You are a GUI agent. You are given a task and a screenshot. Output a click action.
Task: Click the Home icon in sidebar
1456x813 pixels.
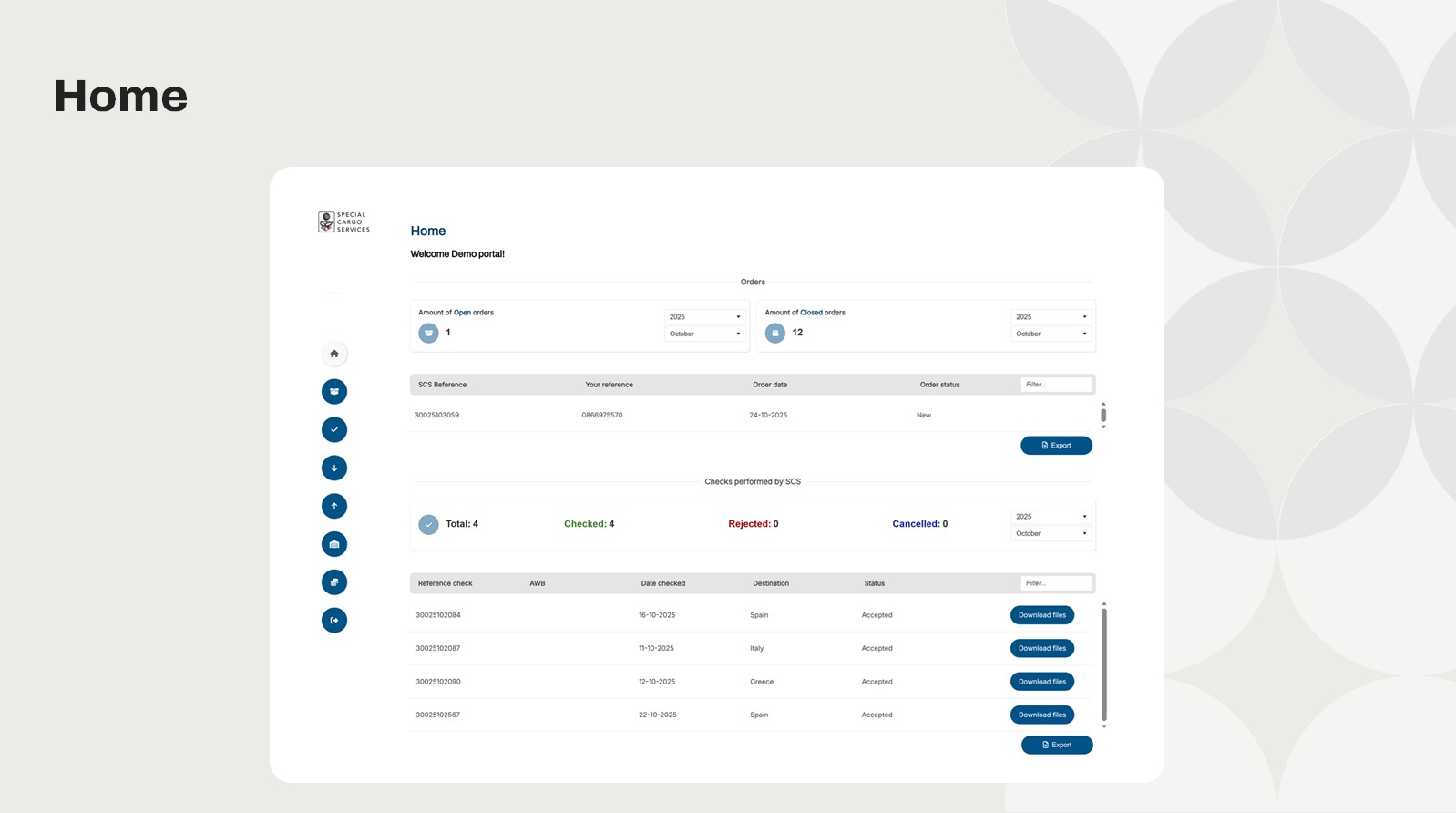pos(334,354)
